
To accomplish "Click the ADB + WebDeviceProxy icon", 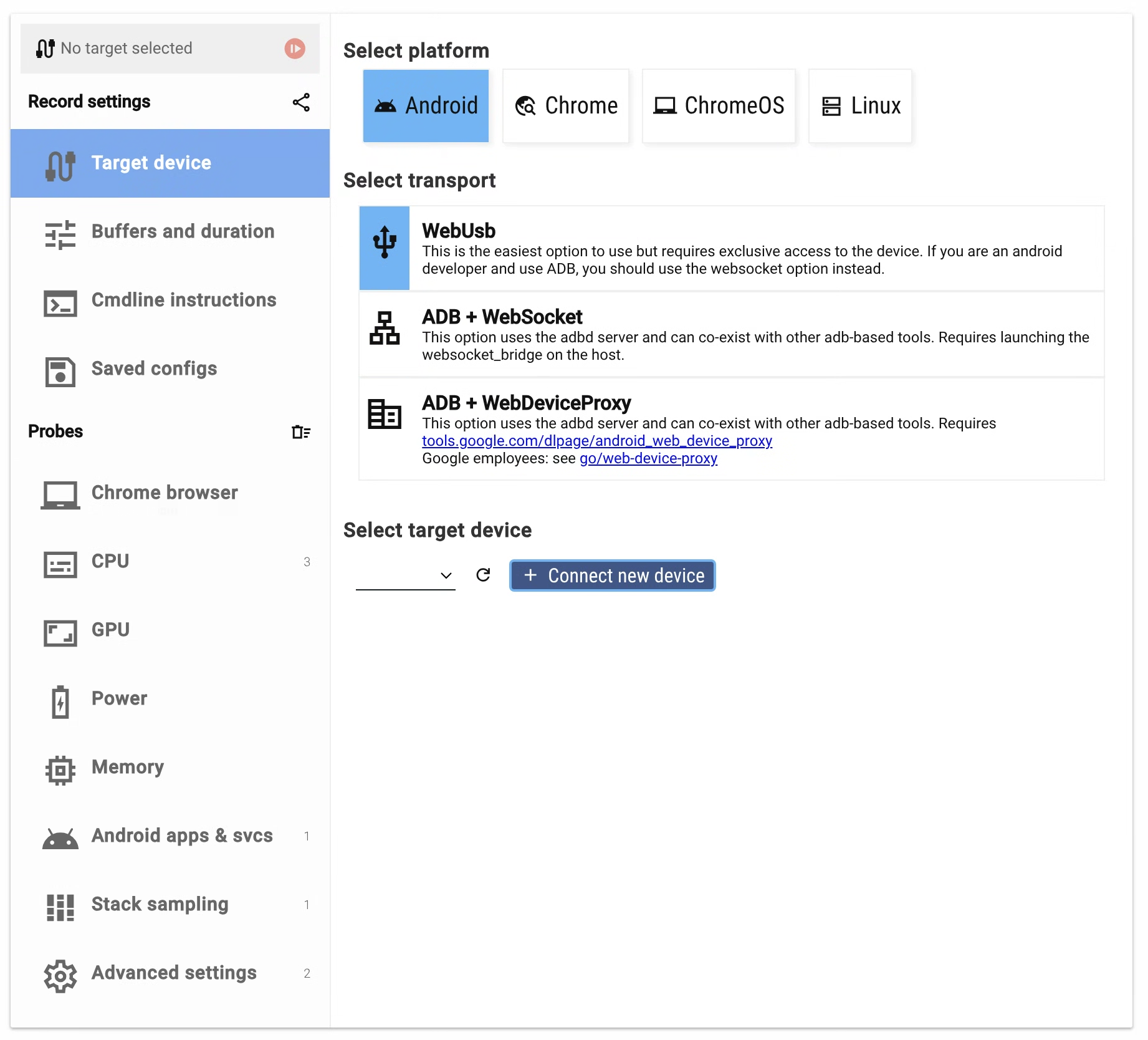I will [x=385, y=414].
